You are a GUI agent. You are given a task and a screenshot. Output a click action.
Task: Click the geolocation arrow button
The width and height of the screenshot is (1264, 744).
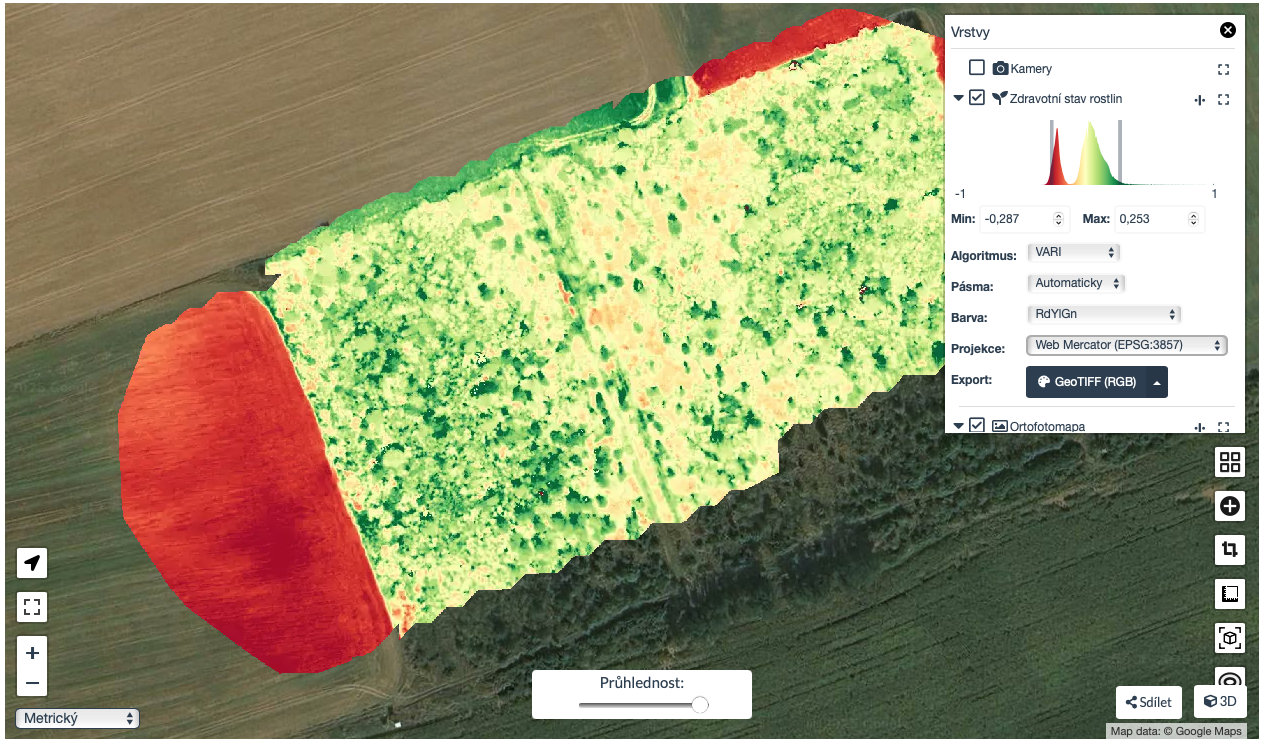[32, 564]
